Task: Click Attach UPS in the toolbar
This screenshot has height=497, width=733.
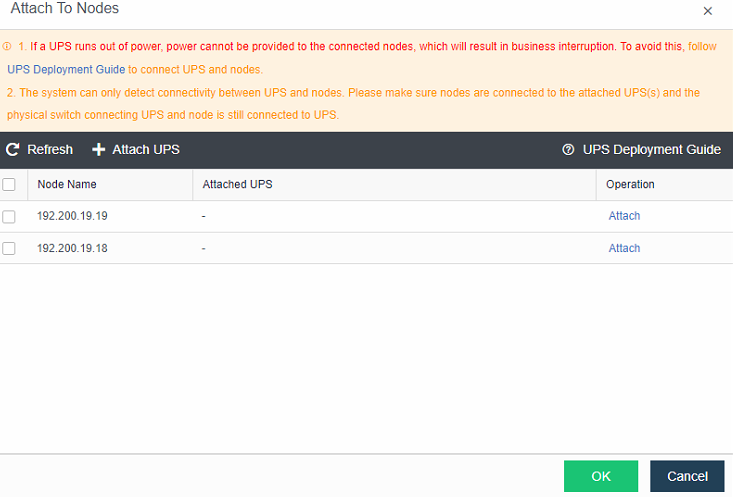Action: (146, 150)
